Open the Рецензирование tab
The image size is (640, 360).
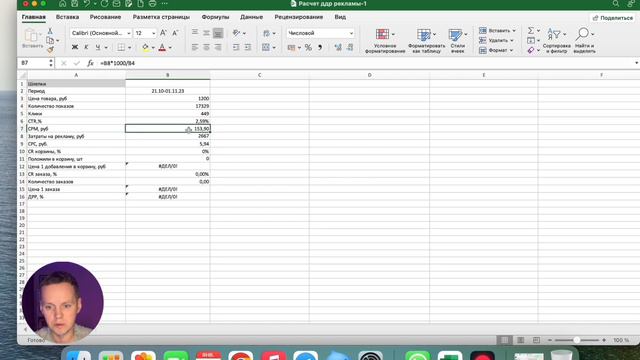tap(299, 17)
